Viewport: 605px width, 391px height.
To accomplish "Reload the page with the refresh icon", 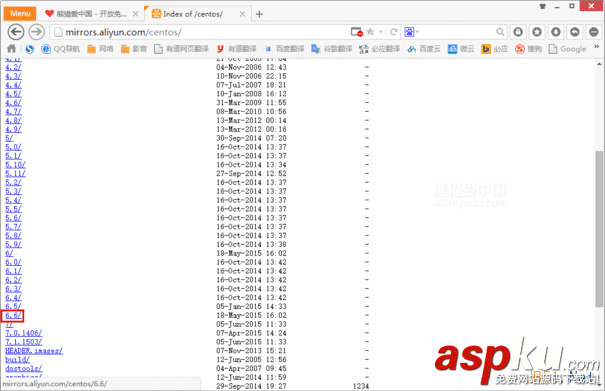I will coord(394,32).
